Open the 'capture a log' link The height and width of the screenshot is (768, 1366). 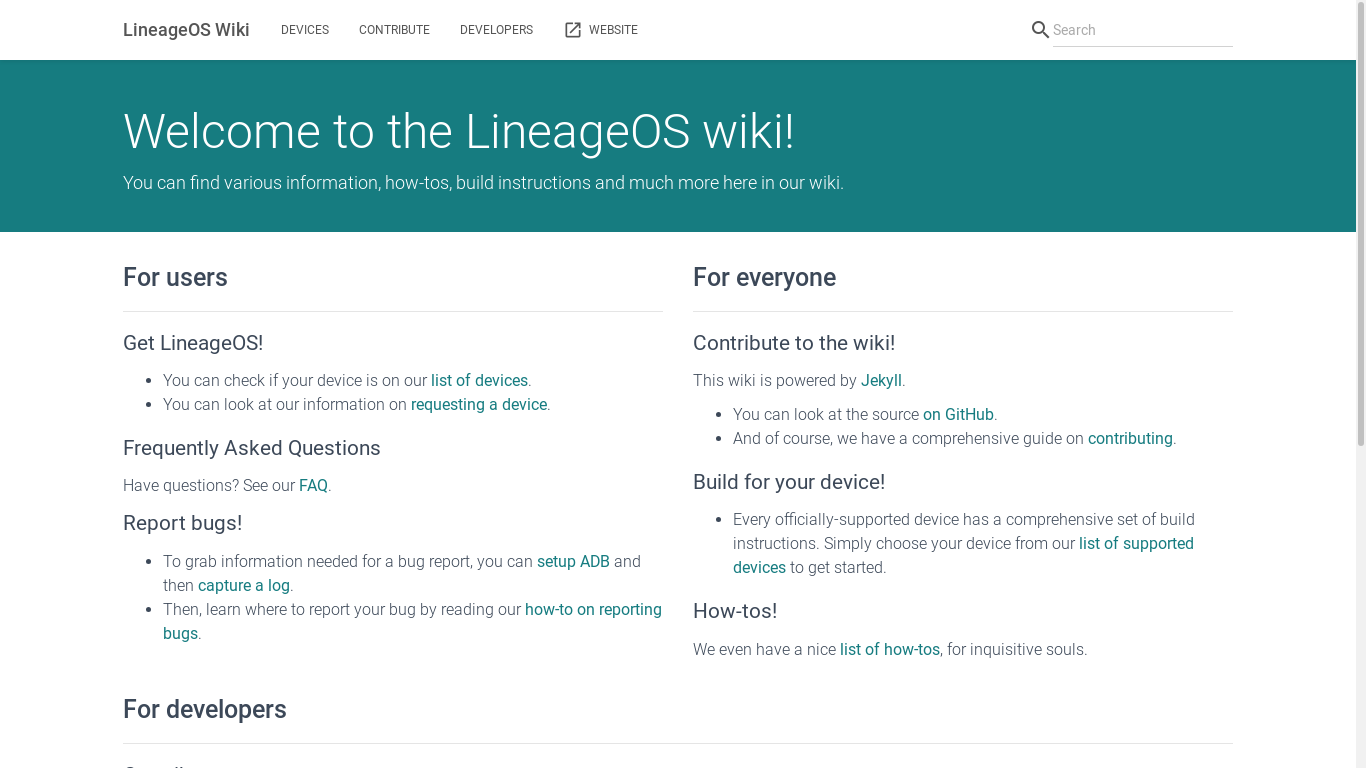tap(244, 586)
